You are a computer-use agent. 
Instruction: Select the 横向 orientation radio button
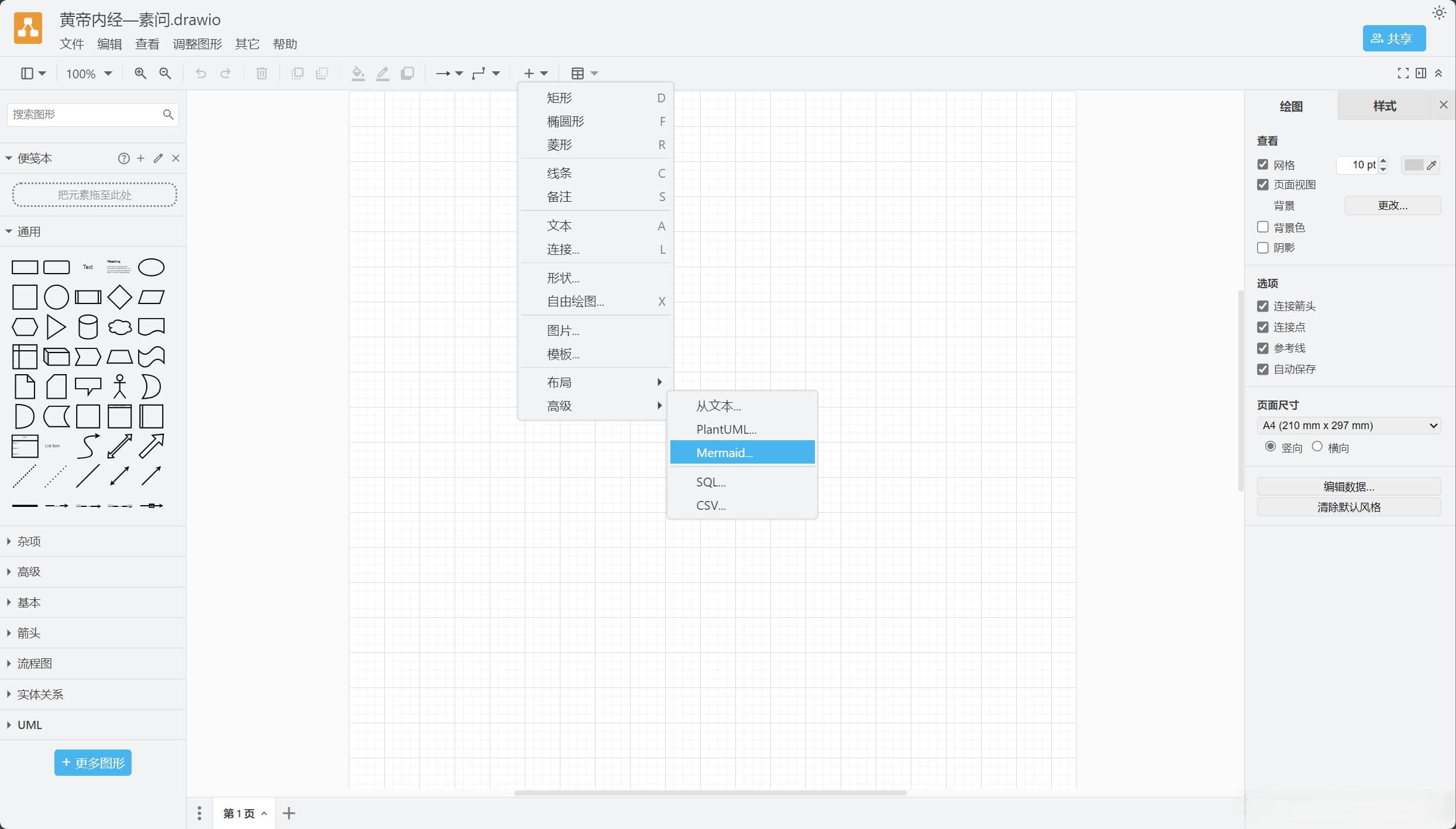coord(1317,447)
